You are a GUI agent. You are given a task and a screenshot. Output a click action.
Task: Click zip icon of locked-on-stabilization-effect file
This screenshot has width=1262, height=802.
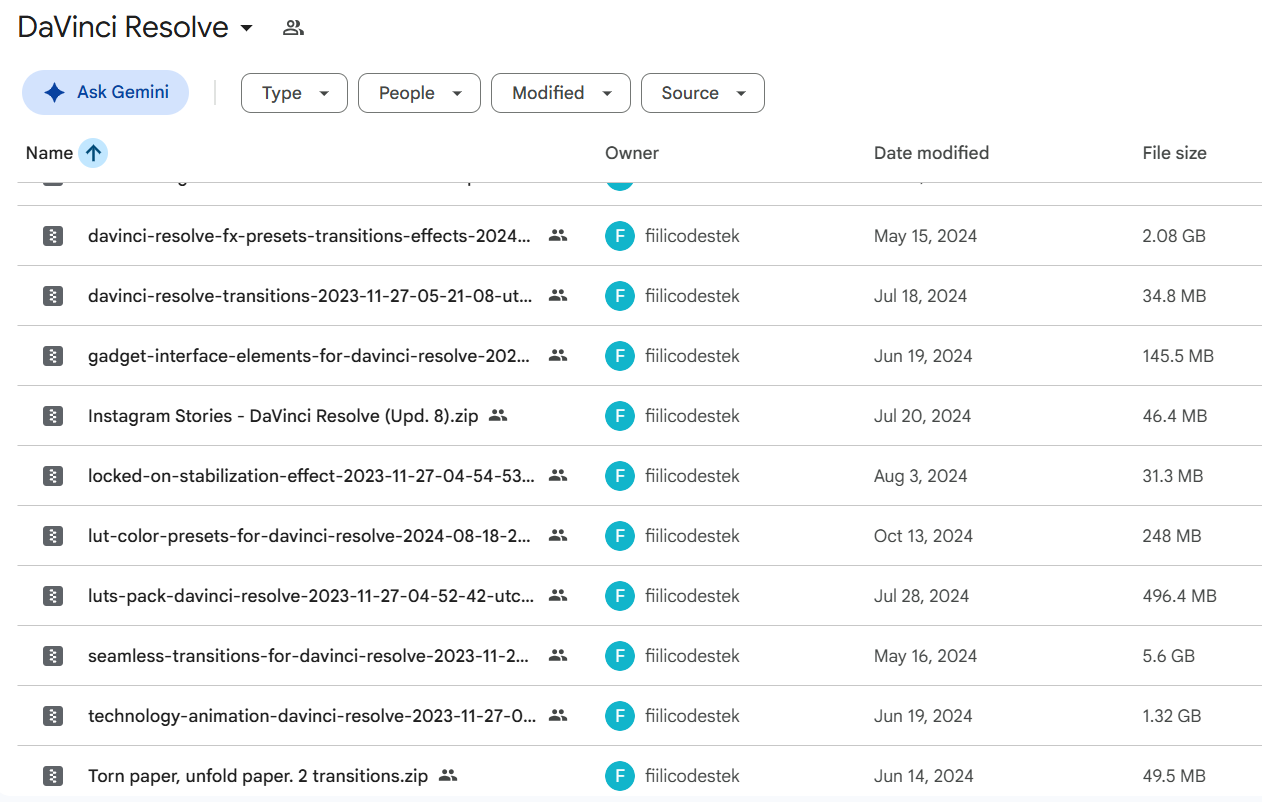(x=53, y=476)
